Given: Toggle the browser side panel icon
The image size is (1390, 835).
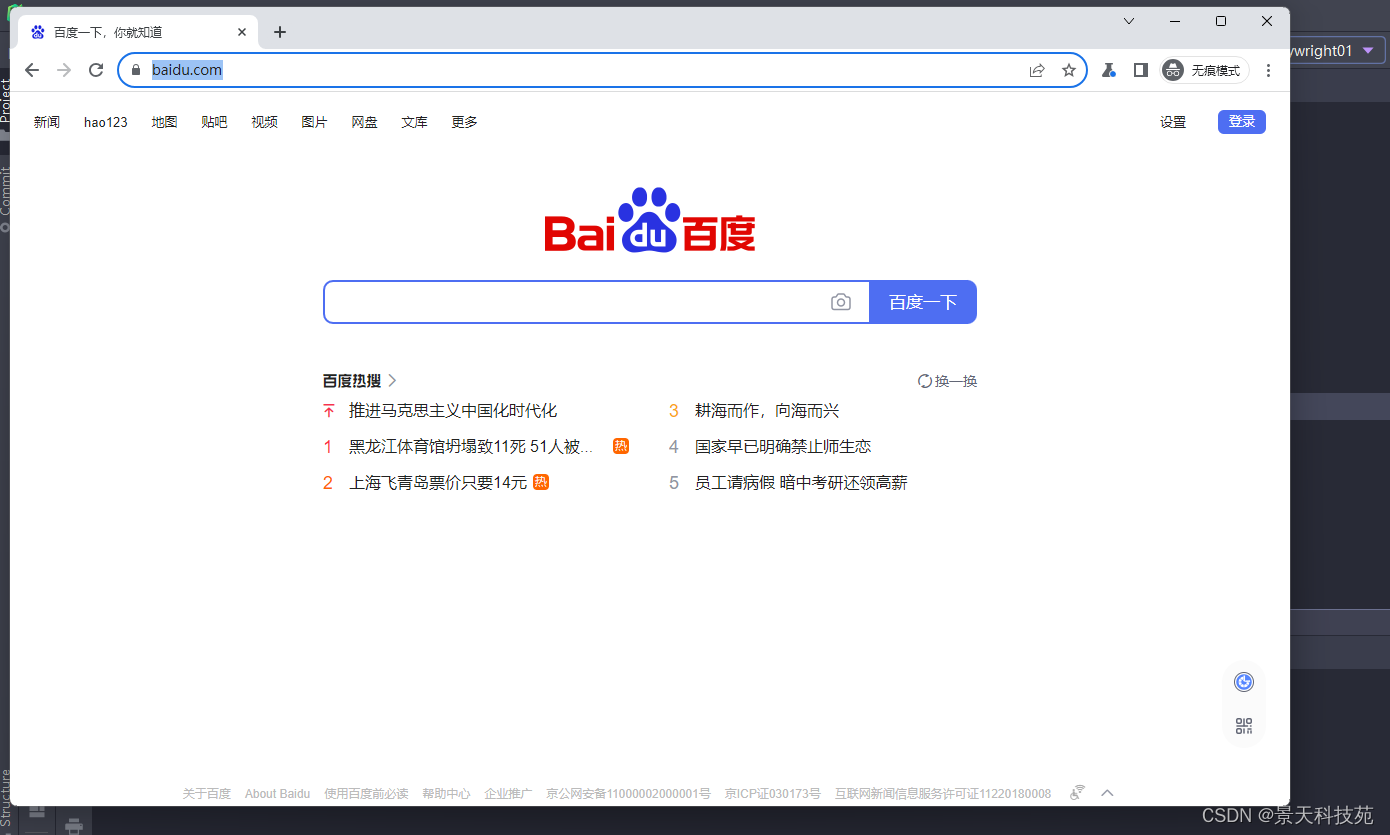Looking at the screenshot, I should coord(1140,70).
